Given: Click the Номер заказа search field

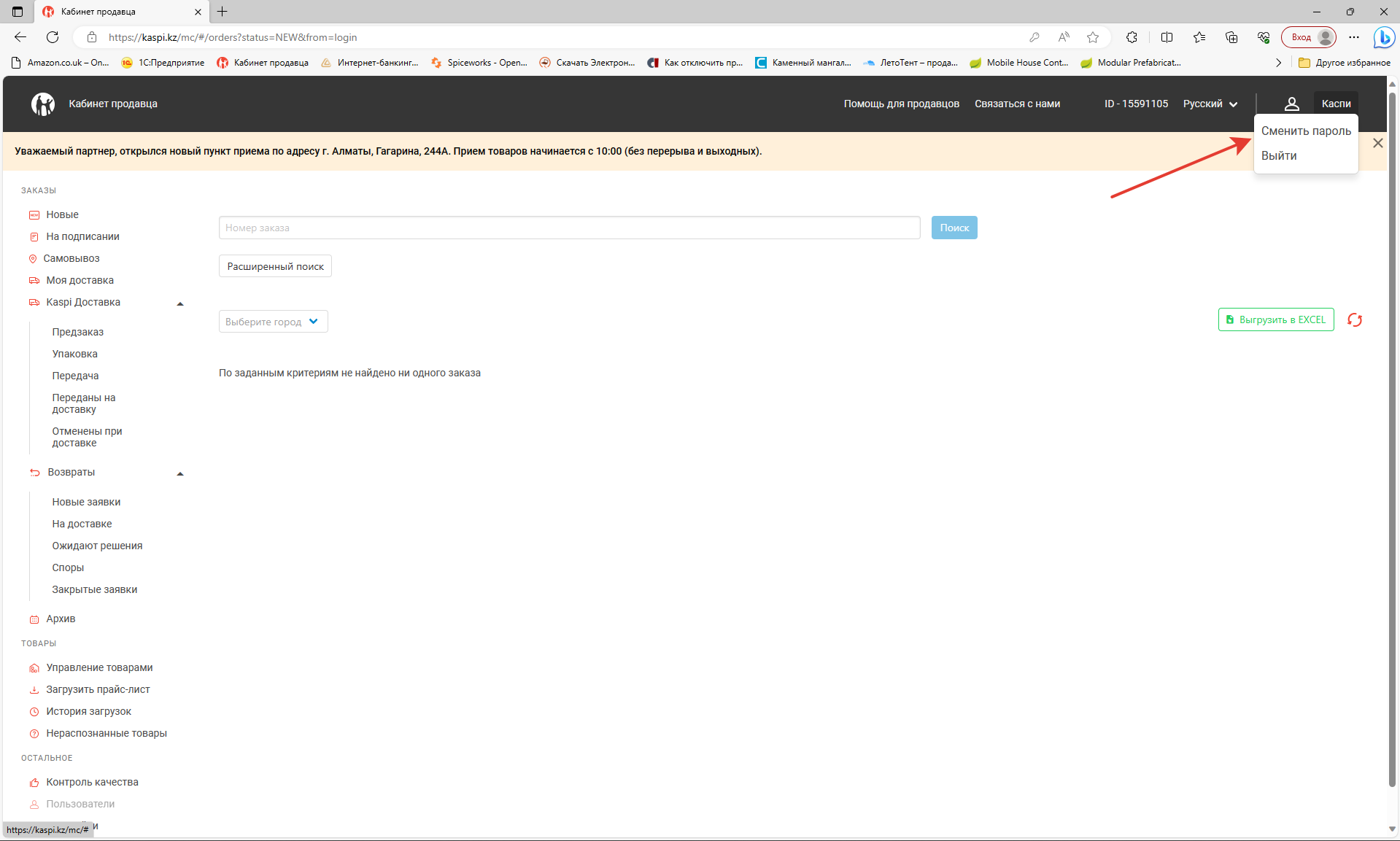Looking at the screenshot, I should [x=569, y=228].
